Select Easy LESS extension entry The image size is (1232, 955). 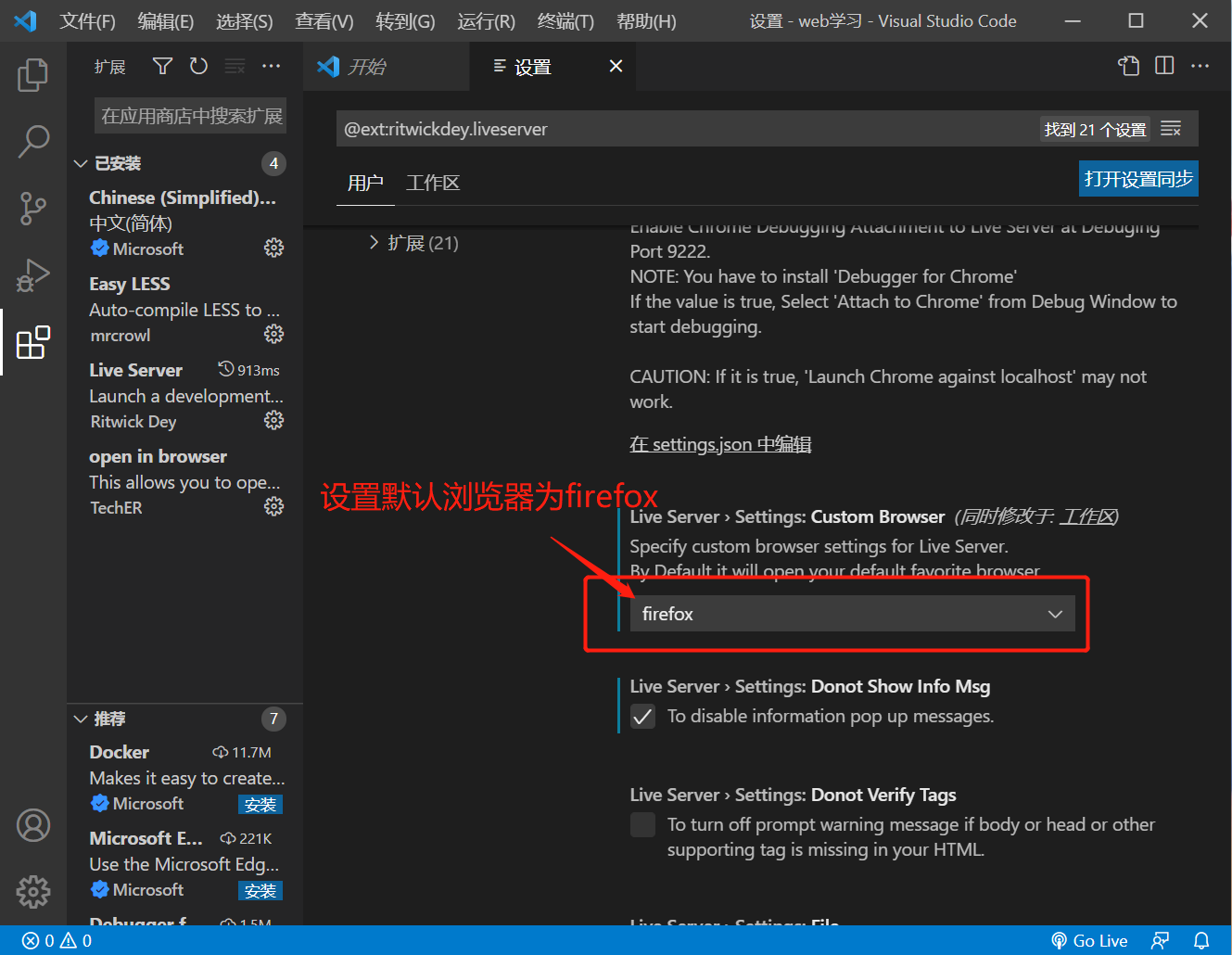point(185,309)
